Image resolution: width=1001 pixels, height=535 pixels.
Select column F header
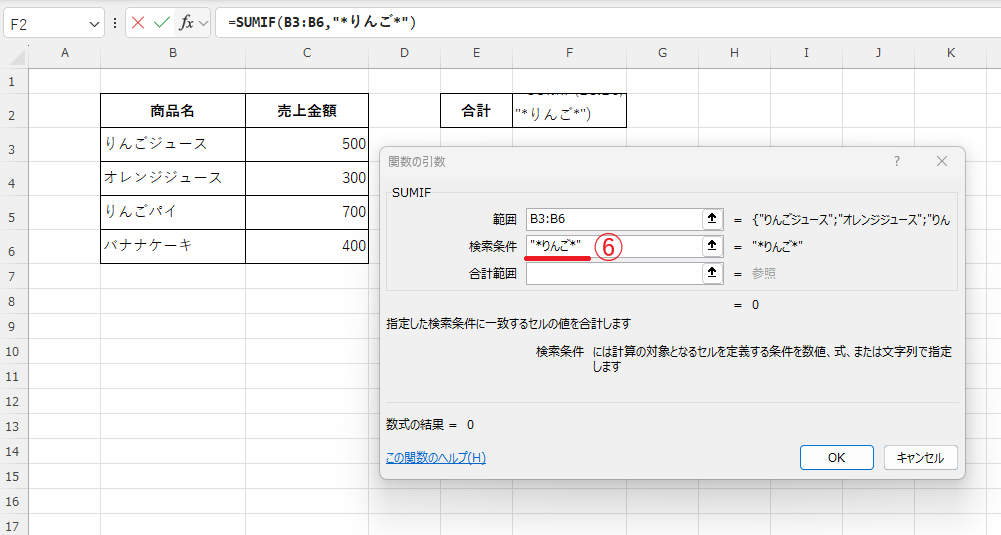569,53
